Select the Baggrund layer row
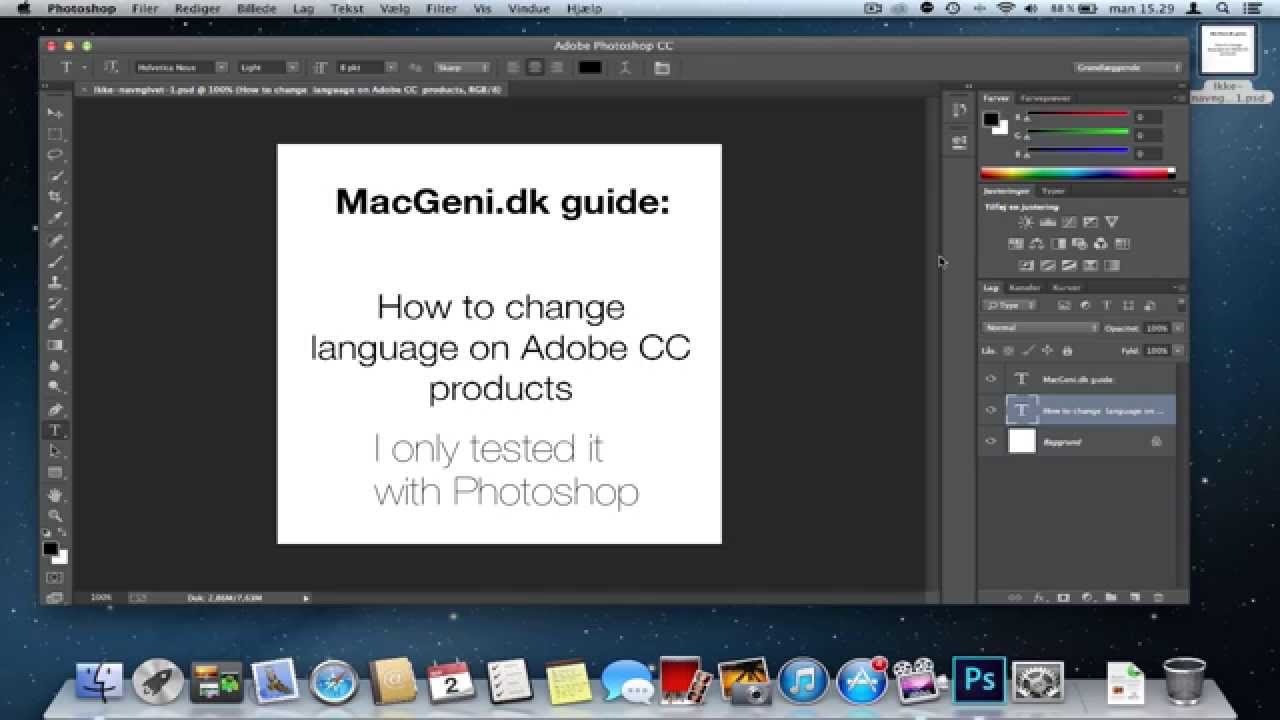1280x720 pixels. (x=1076, y=441)
